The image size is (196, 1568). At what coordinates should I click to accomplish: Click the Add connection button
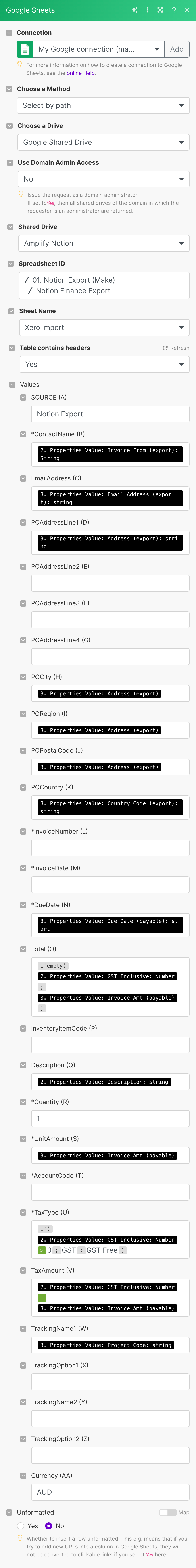point(177,49)
